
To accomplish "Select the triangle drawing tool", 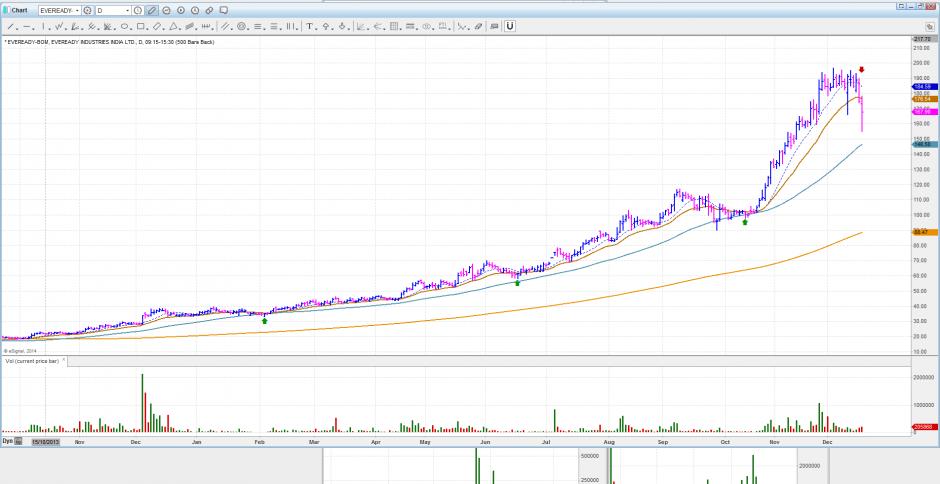I will (173, 26).
